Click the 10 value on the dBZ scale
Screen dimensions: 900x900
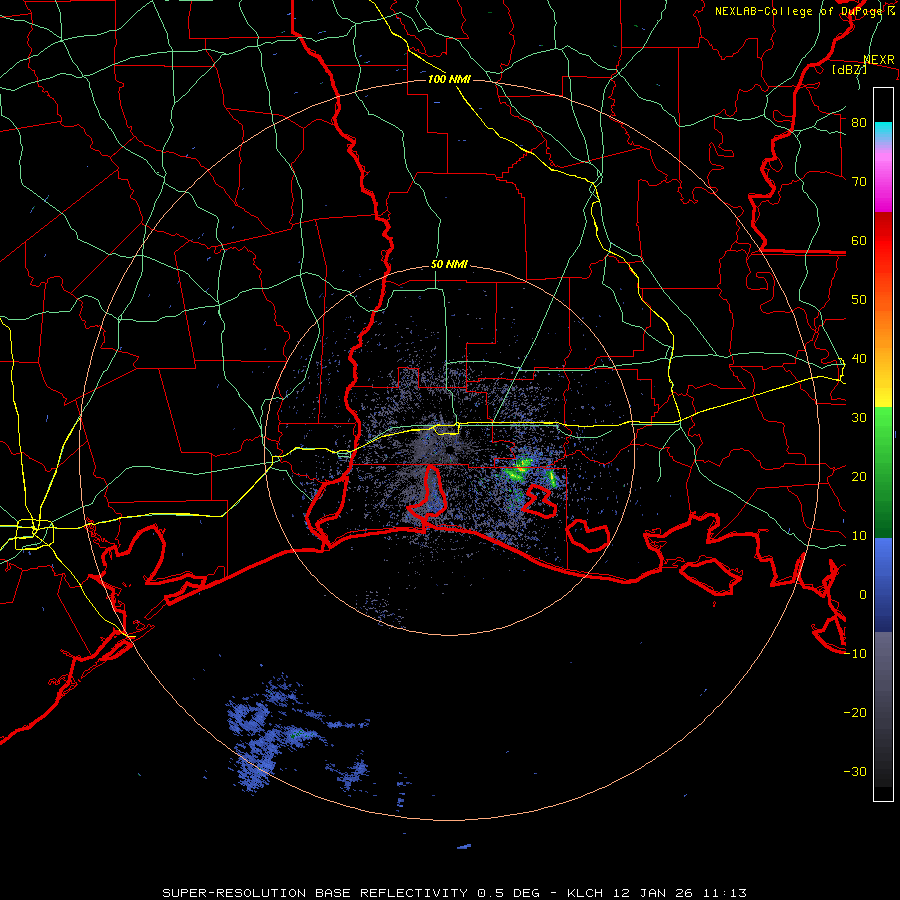(859, 536)
